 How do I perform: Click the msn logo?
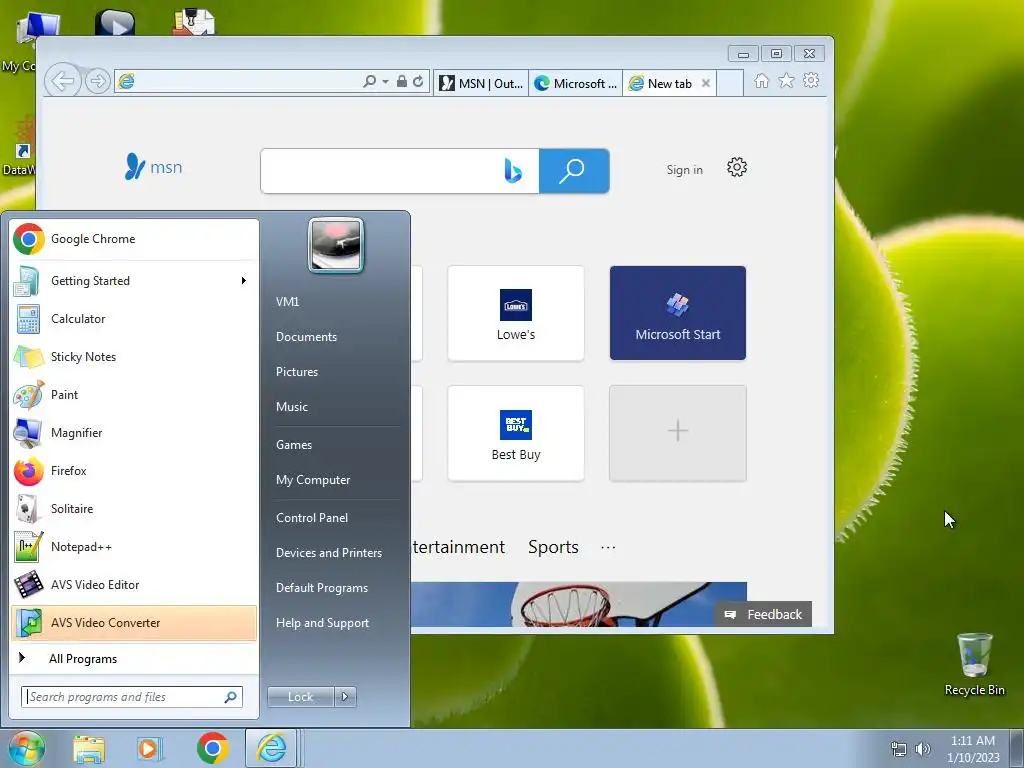(153, 167)
